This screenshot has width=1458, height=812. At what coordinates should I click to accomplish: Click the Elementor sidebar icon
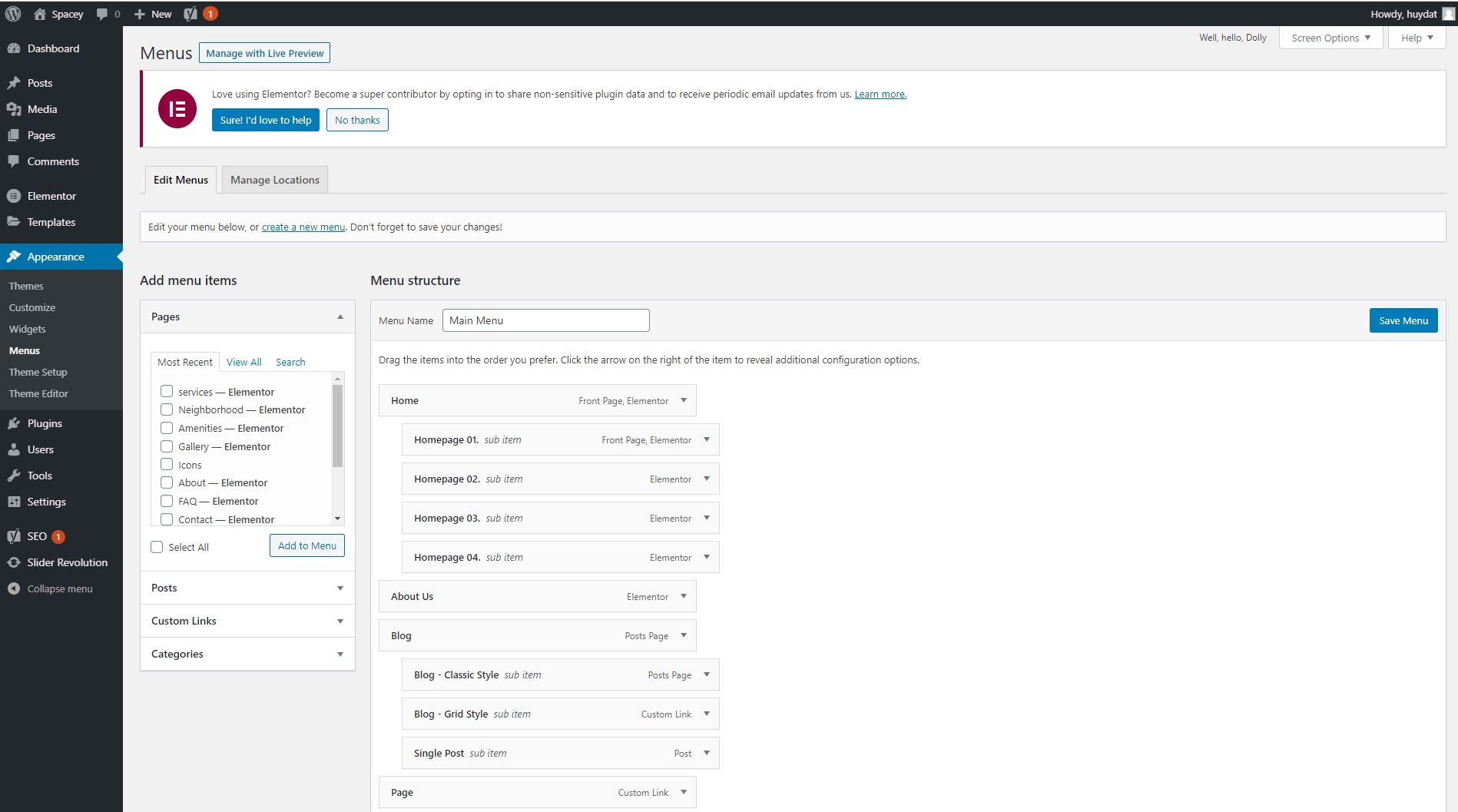(x=14, y=196)
